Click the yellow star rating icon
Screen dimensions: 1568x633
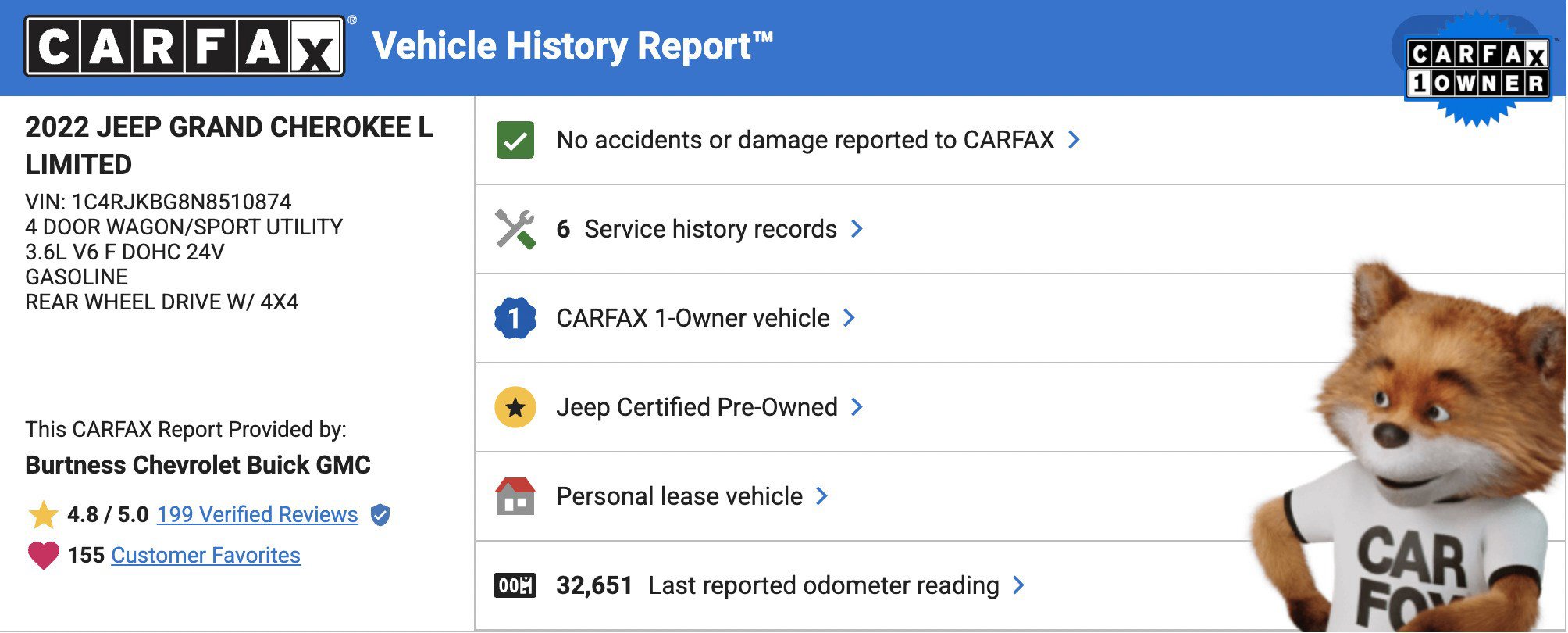(x=44, y=515)
